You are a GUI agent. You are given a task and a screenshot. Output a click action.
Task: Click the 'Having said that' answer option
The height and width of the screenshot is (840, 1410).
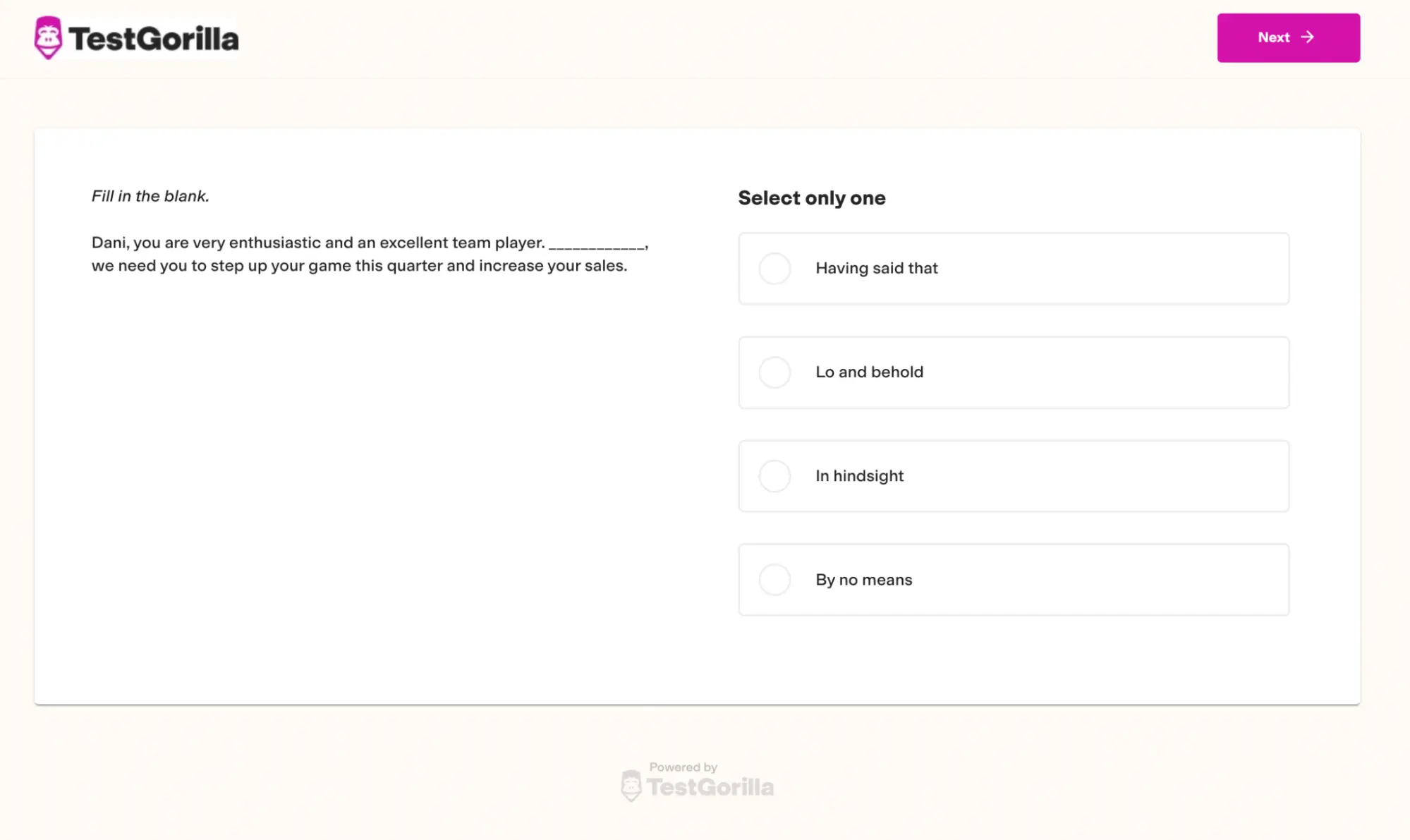[x=1013, y=267]
